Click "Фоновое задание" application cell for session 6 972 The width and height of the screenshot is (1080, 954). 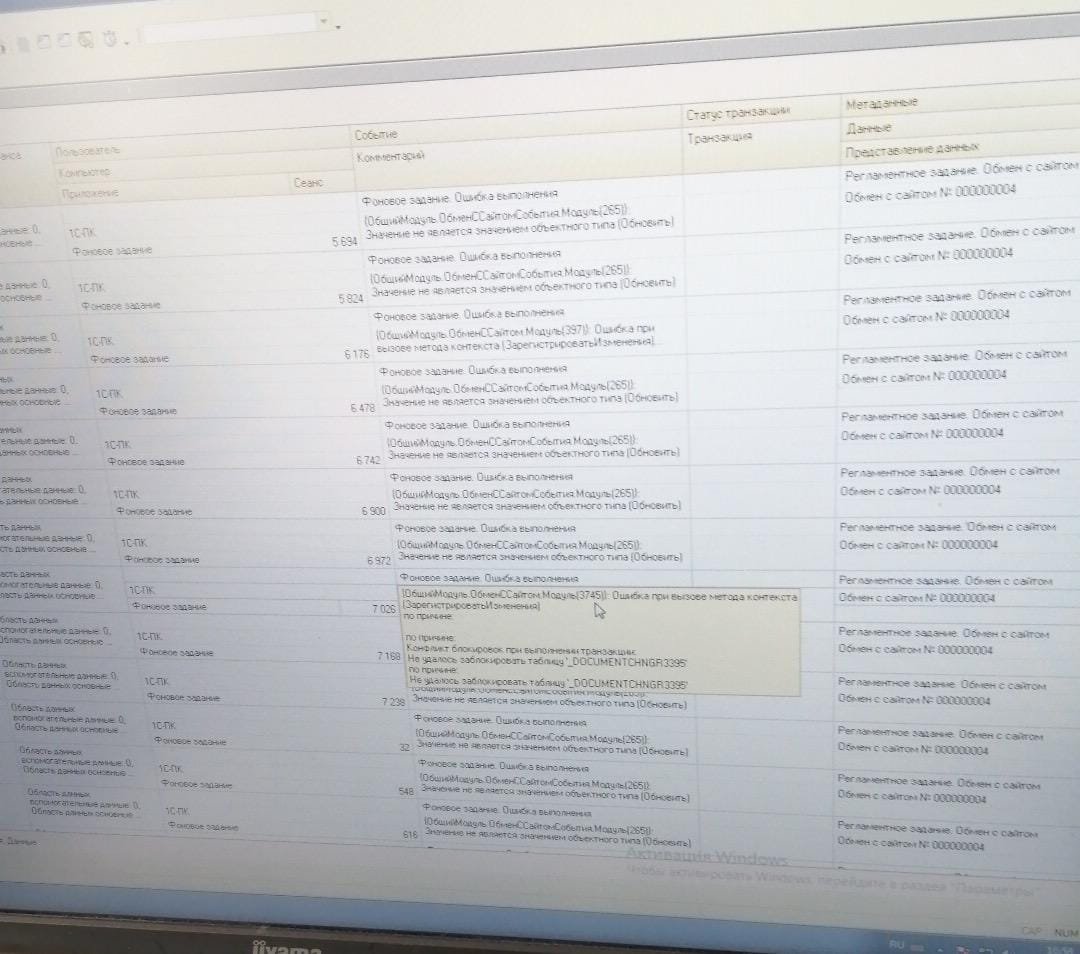[162, 559]
